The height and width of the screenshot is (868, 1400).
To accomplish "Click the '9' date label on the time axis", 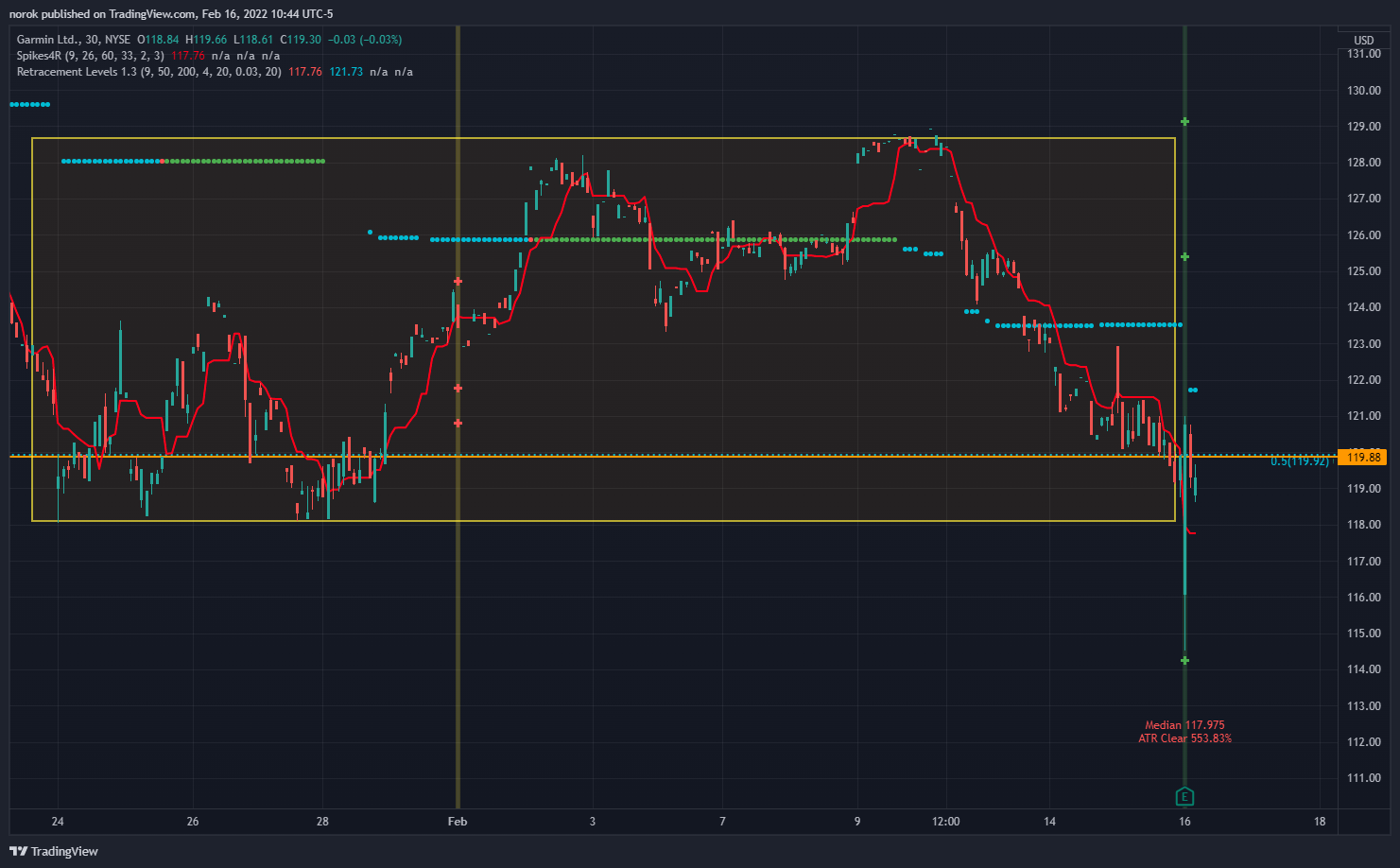I will 857,822.
